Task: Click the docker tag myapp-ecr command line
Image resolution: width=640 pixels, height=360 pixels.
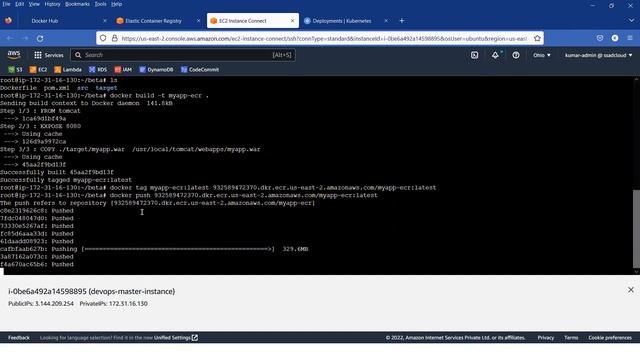Action: coord(218,188)
